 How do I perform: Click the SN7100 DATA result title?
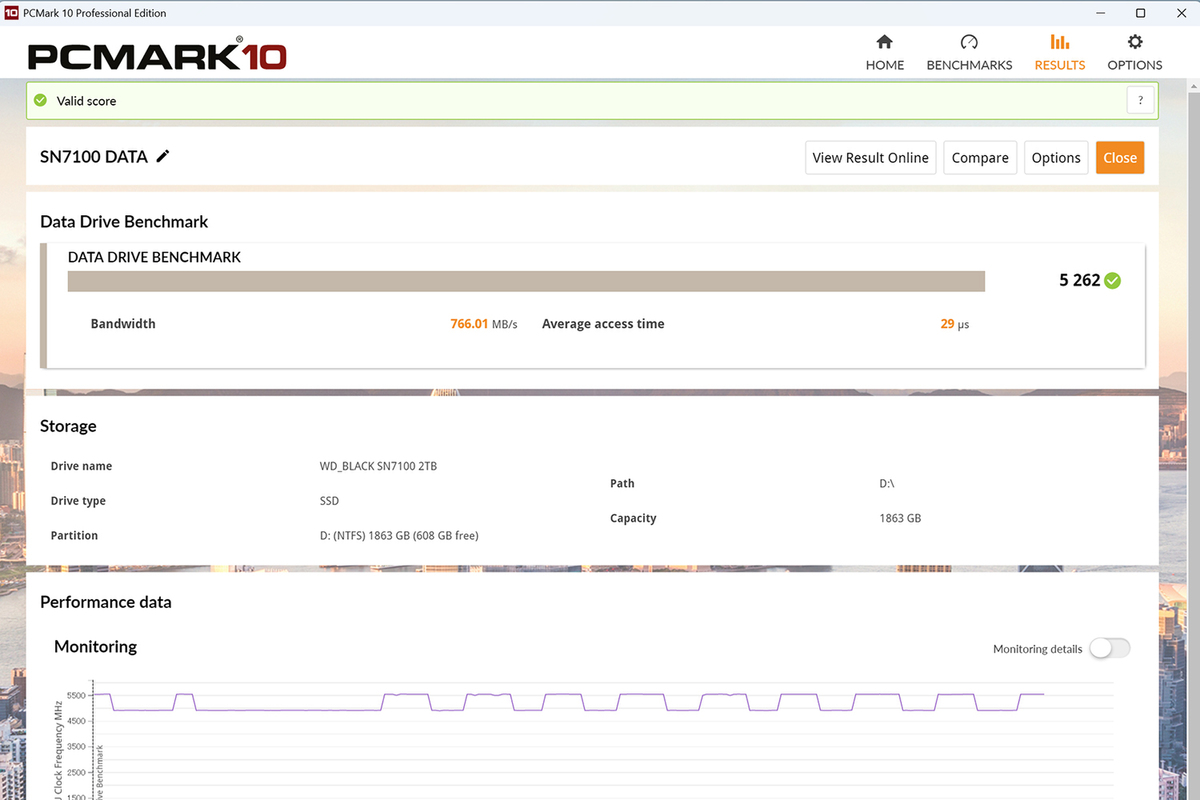(94, 157)
